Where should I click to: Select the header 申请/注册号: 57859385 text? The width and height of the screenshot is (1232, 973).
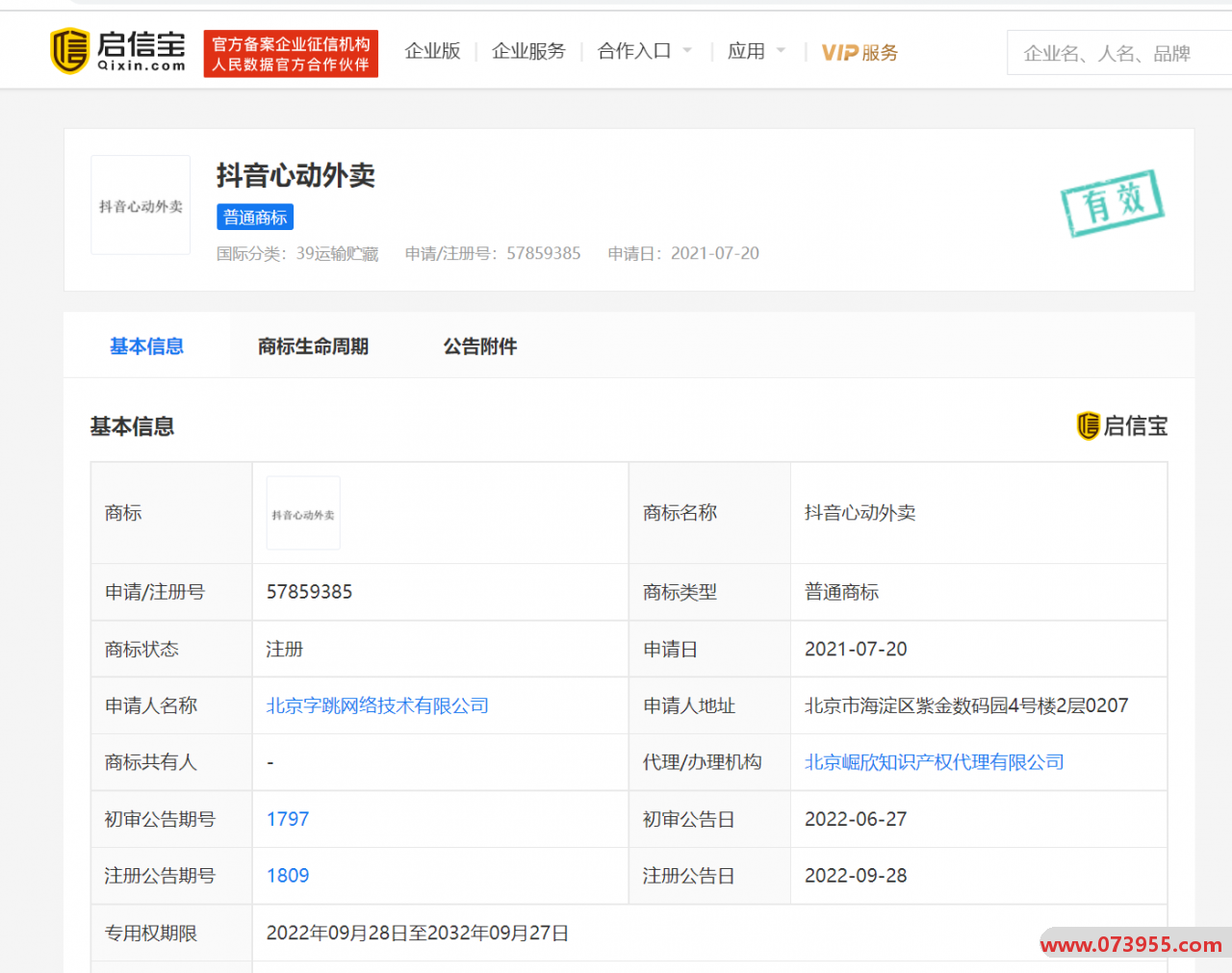[493, 253]
